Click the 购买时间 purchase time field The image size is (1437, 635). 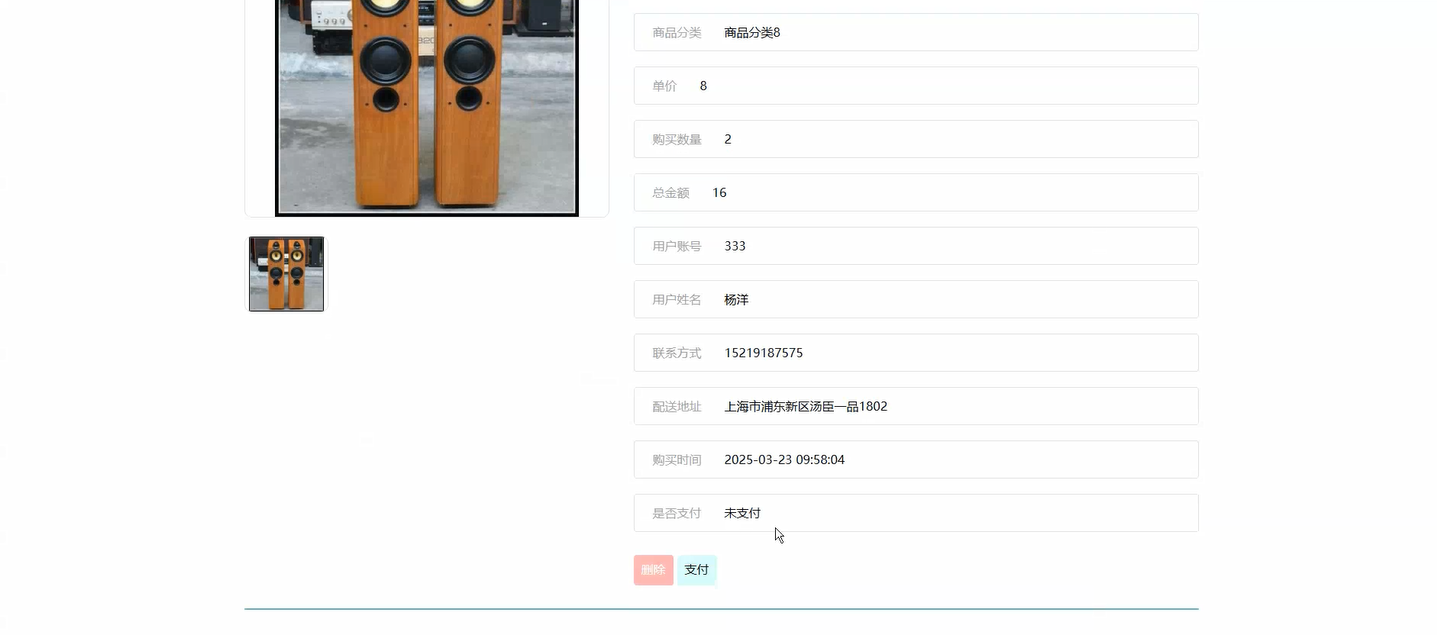pyautogui.click(x=915, y=459)
